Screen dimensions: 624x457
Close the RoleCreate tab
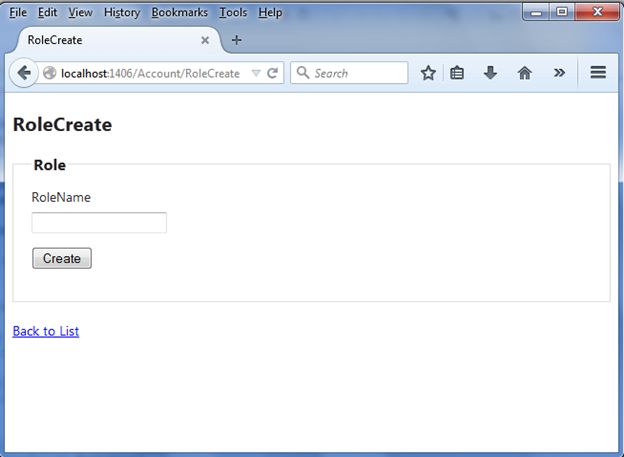point(205,40)
